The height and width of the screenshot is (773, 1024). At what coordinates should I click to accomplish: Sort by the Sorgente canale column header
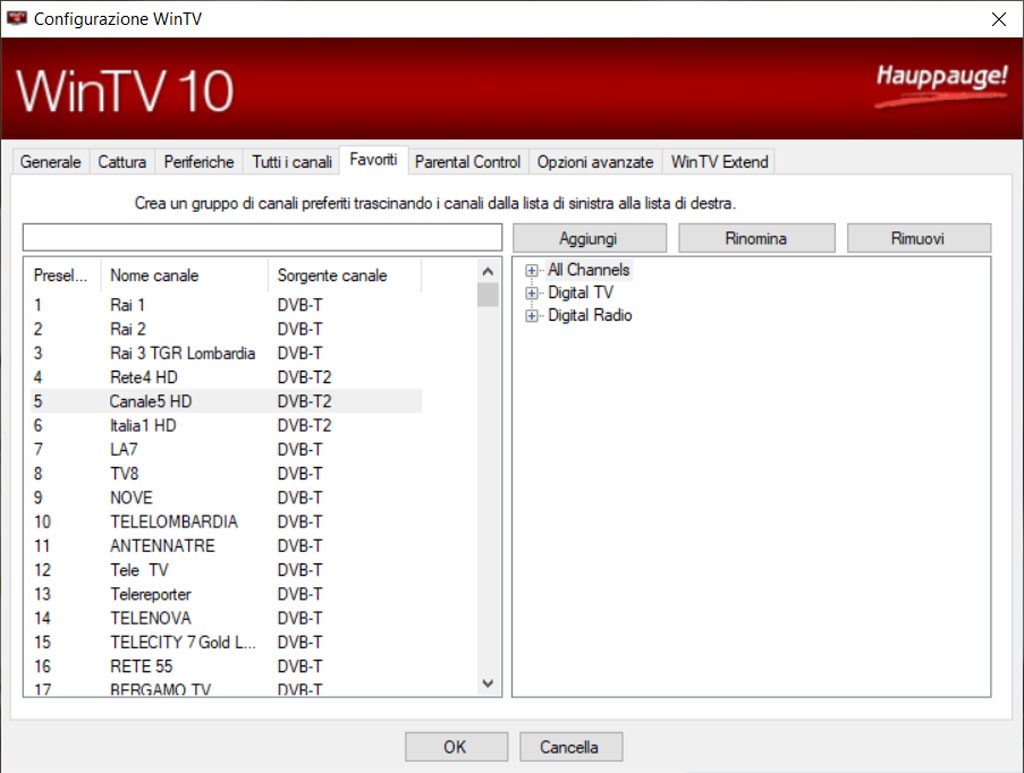pyautogui.click(x=345, y=276)
